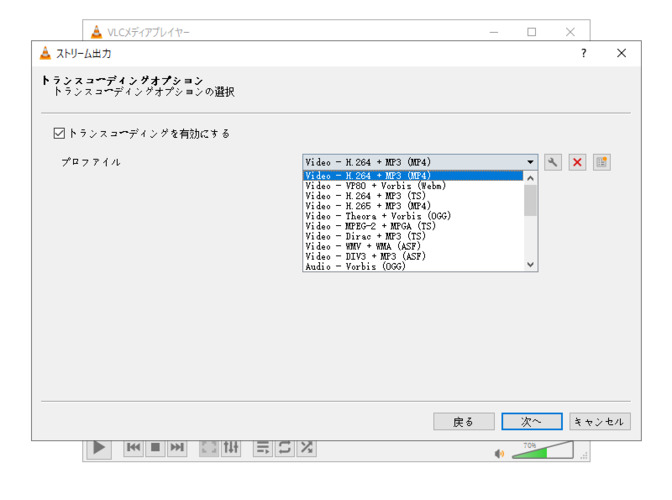672x500 pixels.
Task: Skip to next media track
Action: click(177, 448)
